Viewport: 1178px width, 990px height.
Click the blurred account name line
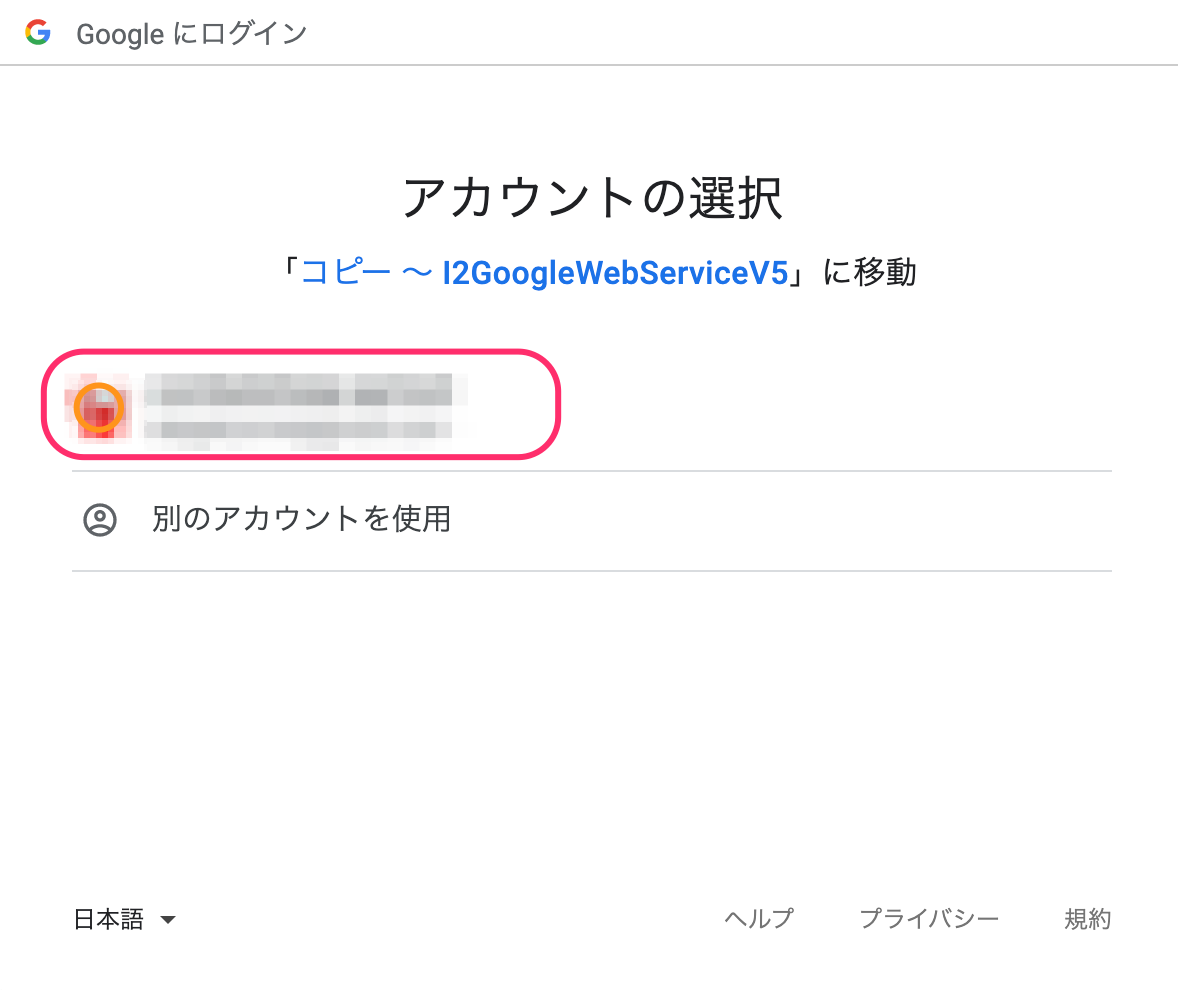(x=298, y=388)
